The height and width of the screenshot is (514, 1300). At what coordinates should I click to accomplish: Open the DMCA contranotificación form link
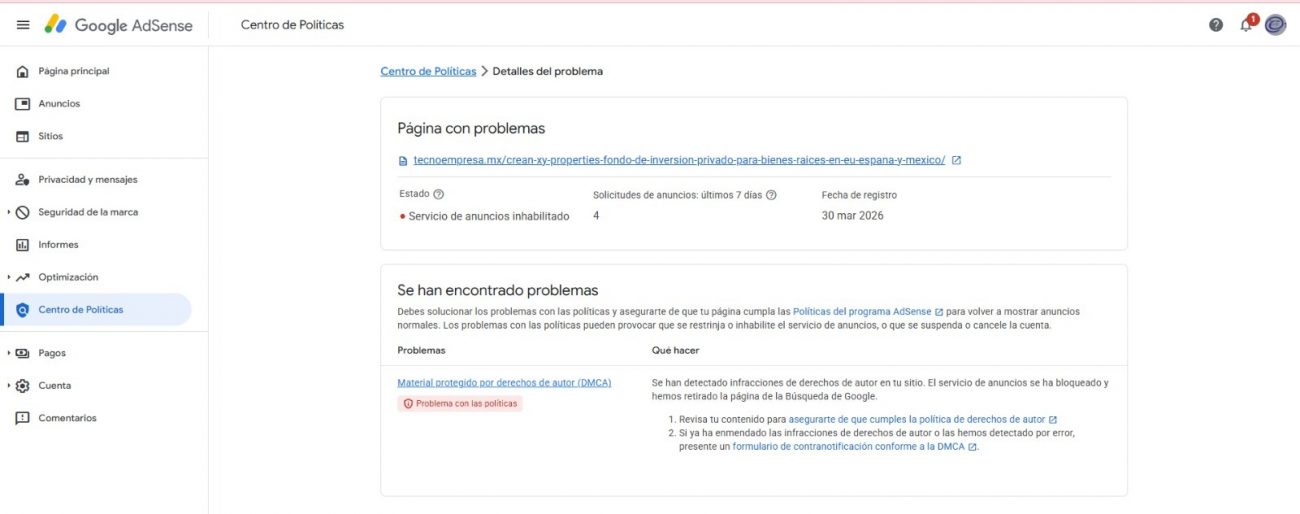(x=848, y=447)
